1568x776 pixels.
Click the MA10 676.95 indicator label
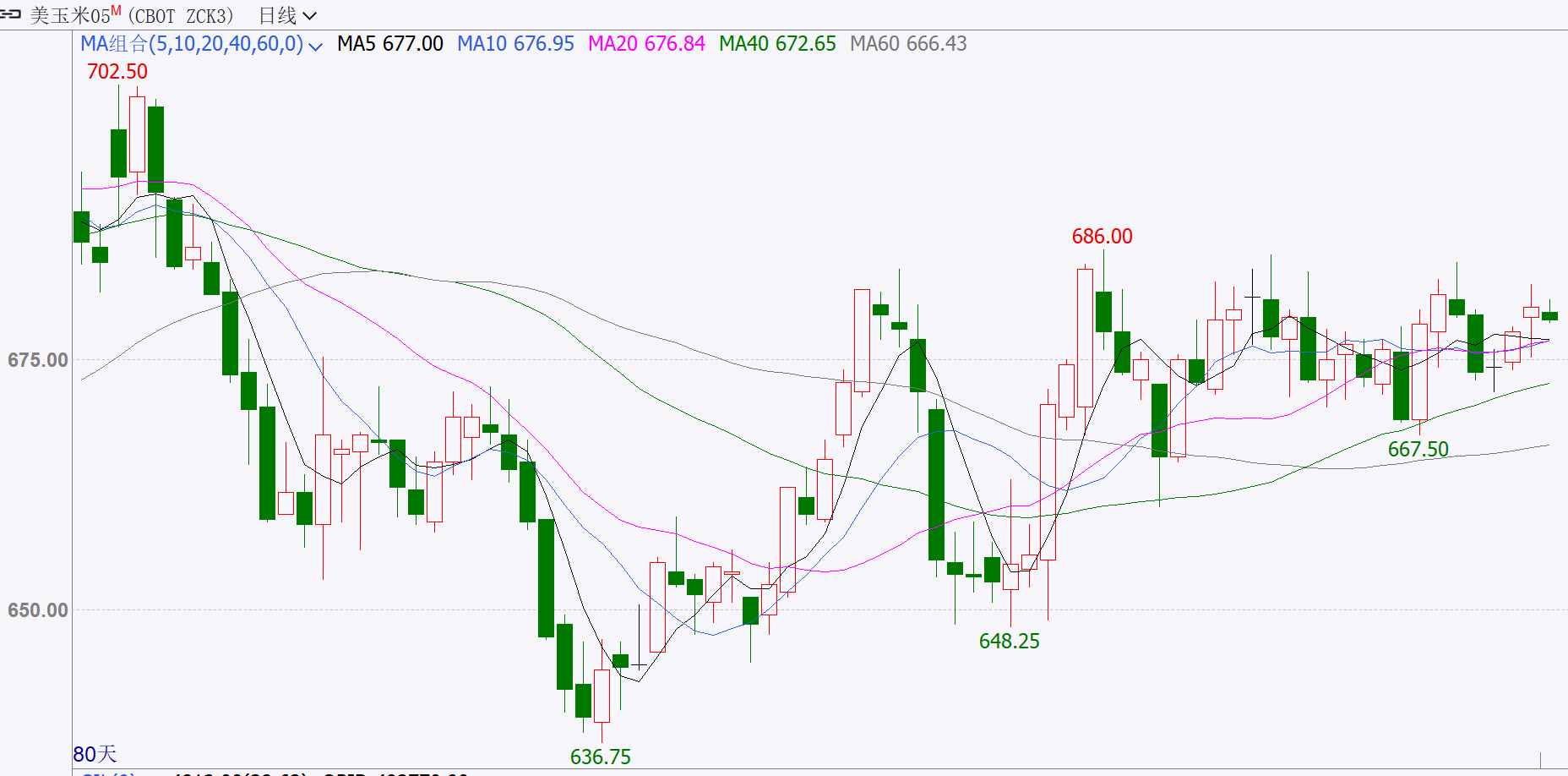515,44
